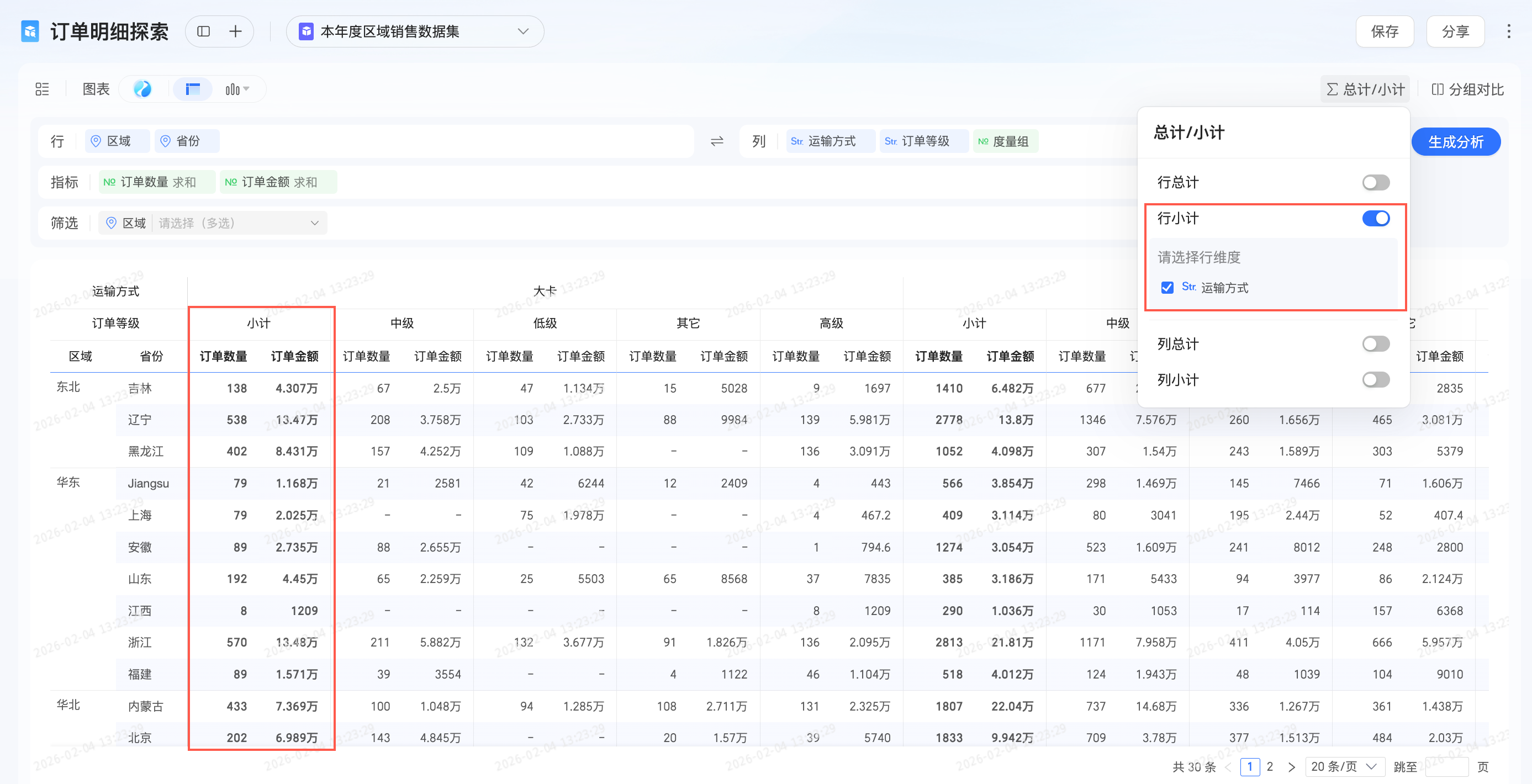
Task: Click the list view icon beside 图表
Action: (x=42, y=89)
